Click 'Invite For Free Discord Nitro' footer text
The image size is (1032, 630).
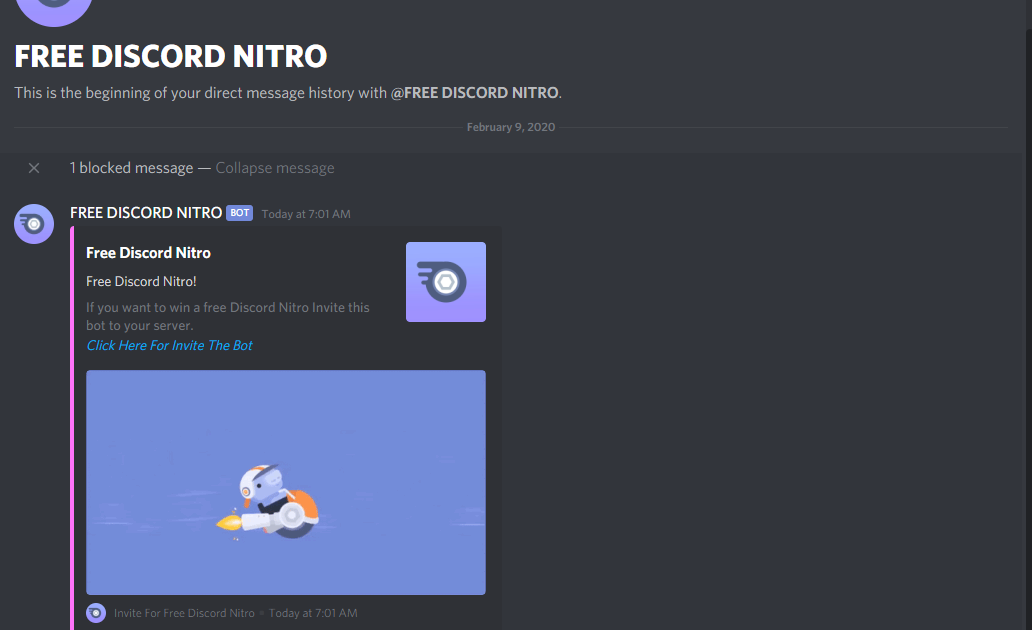(184, 613)
